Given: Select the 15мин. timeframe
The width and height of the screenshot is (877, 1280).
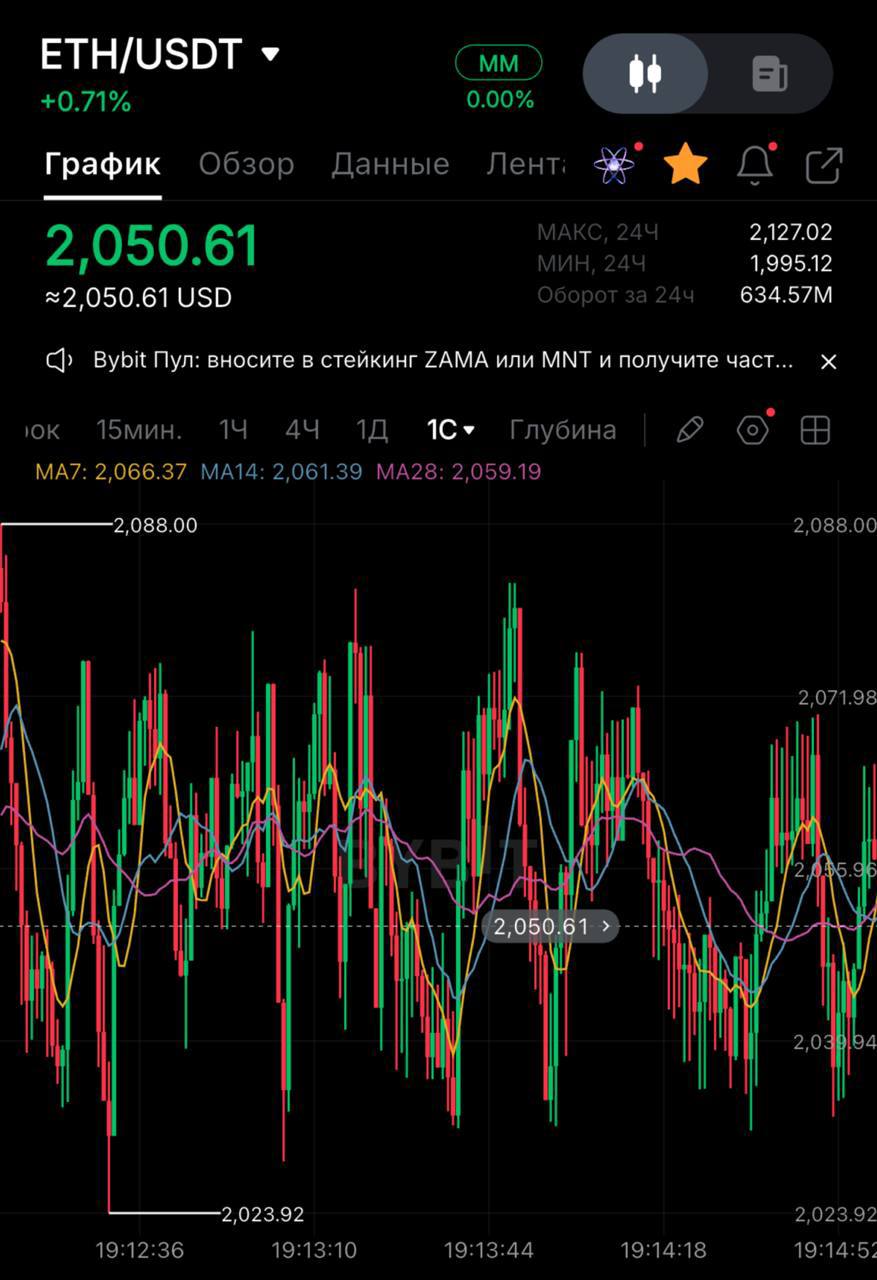Looking at the screenshot, I should click(x=139, y=430).
